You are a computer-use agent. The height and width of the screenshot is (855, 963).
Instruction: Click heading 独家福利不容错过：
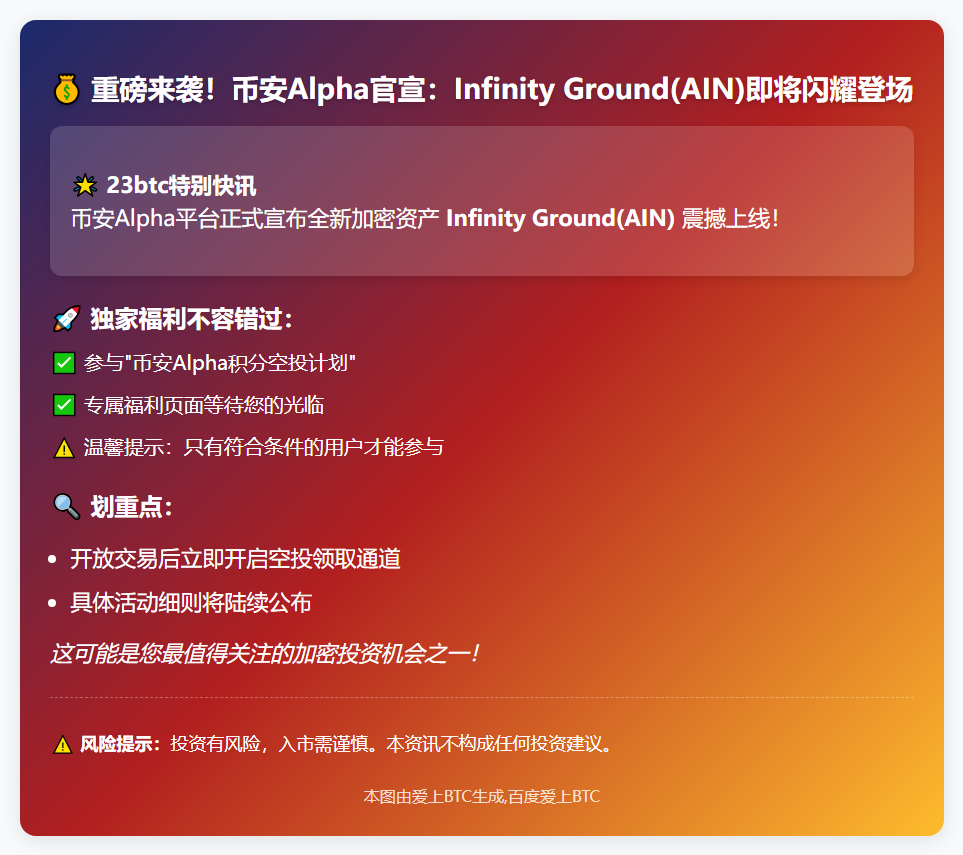192,319
